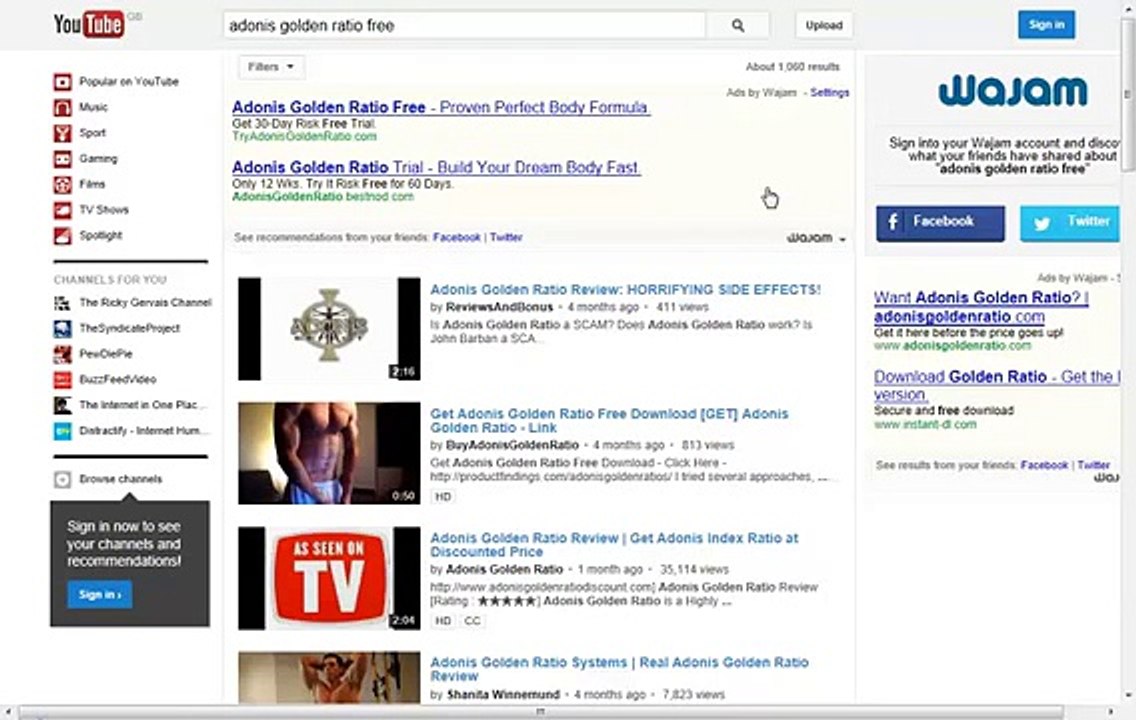Open Download Golden Ratio sidebar ad

[997, 385]
